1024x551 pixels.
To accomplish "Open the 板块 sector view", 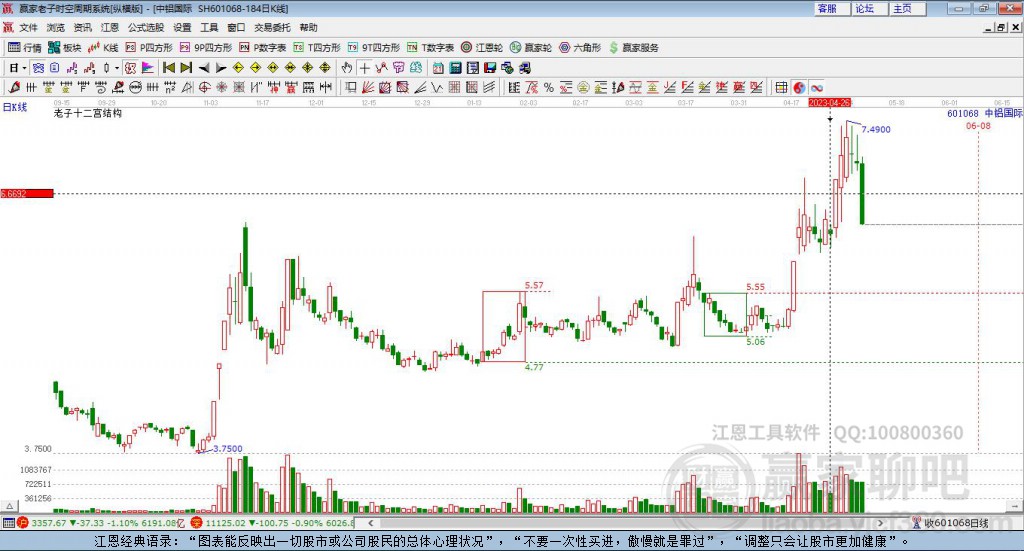I will pyautogui.click(x=64, y=48).
